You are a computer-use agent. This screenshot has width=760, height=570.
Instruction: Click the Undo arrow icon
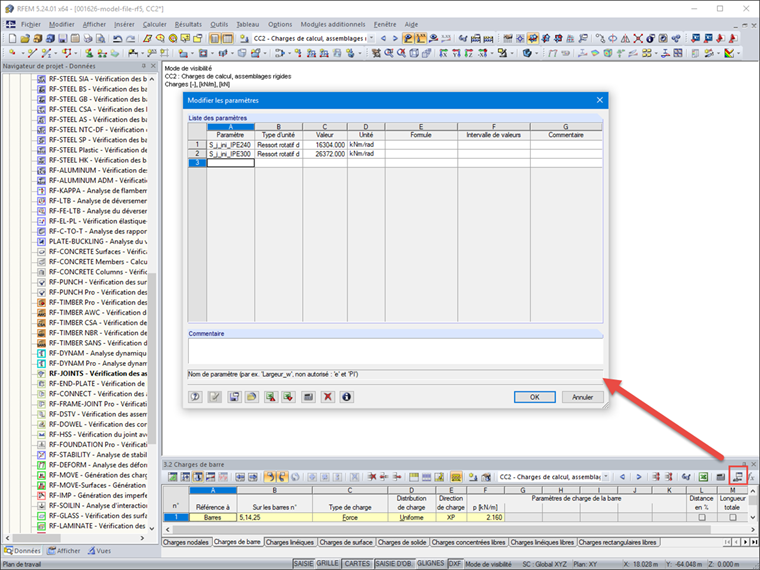point(117,38)
